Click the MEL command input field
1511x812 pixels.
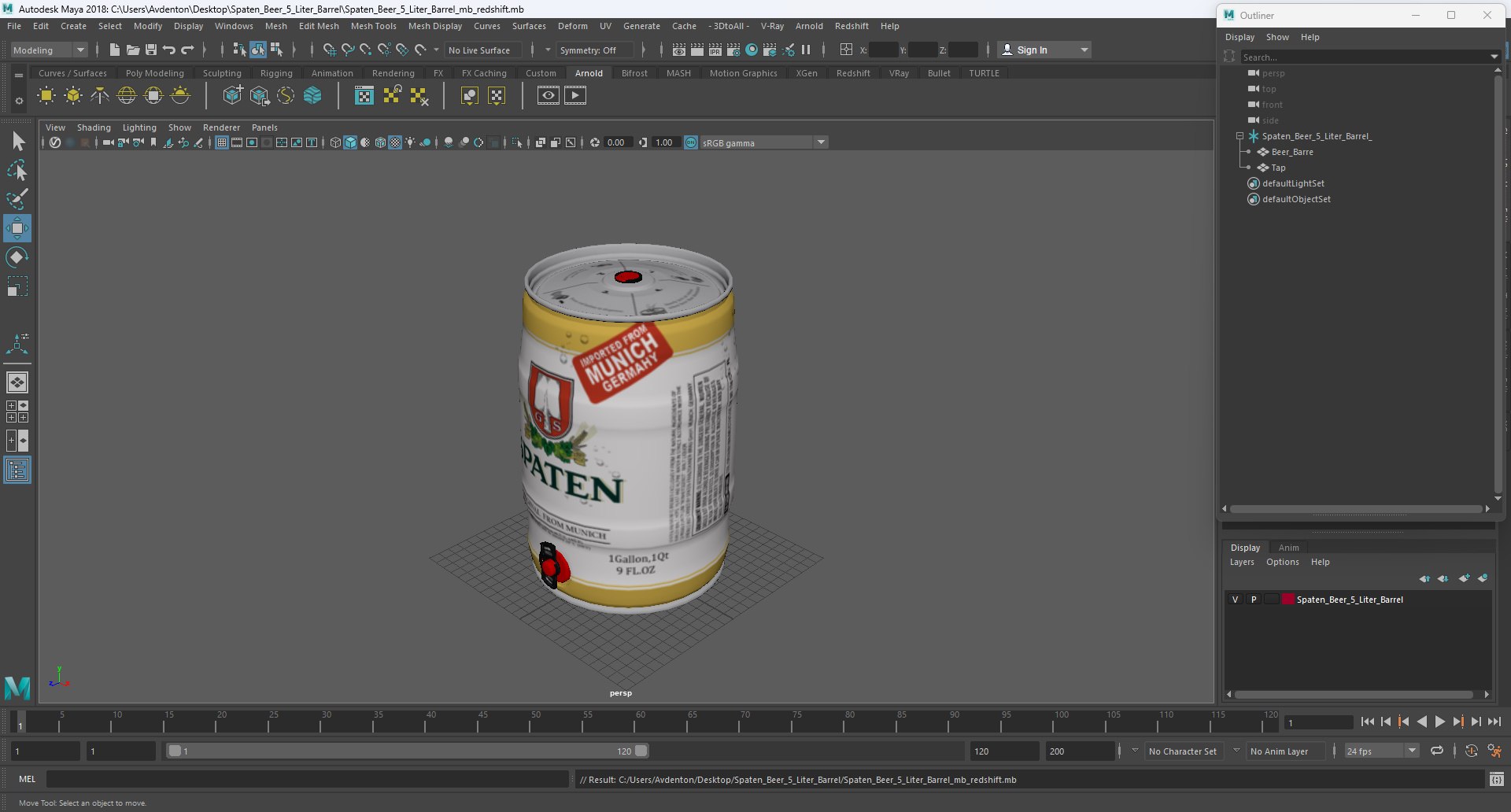click(307, 779)
